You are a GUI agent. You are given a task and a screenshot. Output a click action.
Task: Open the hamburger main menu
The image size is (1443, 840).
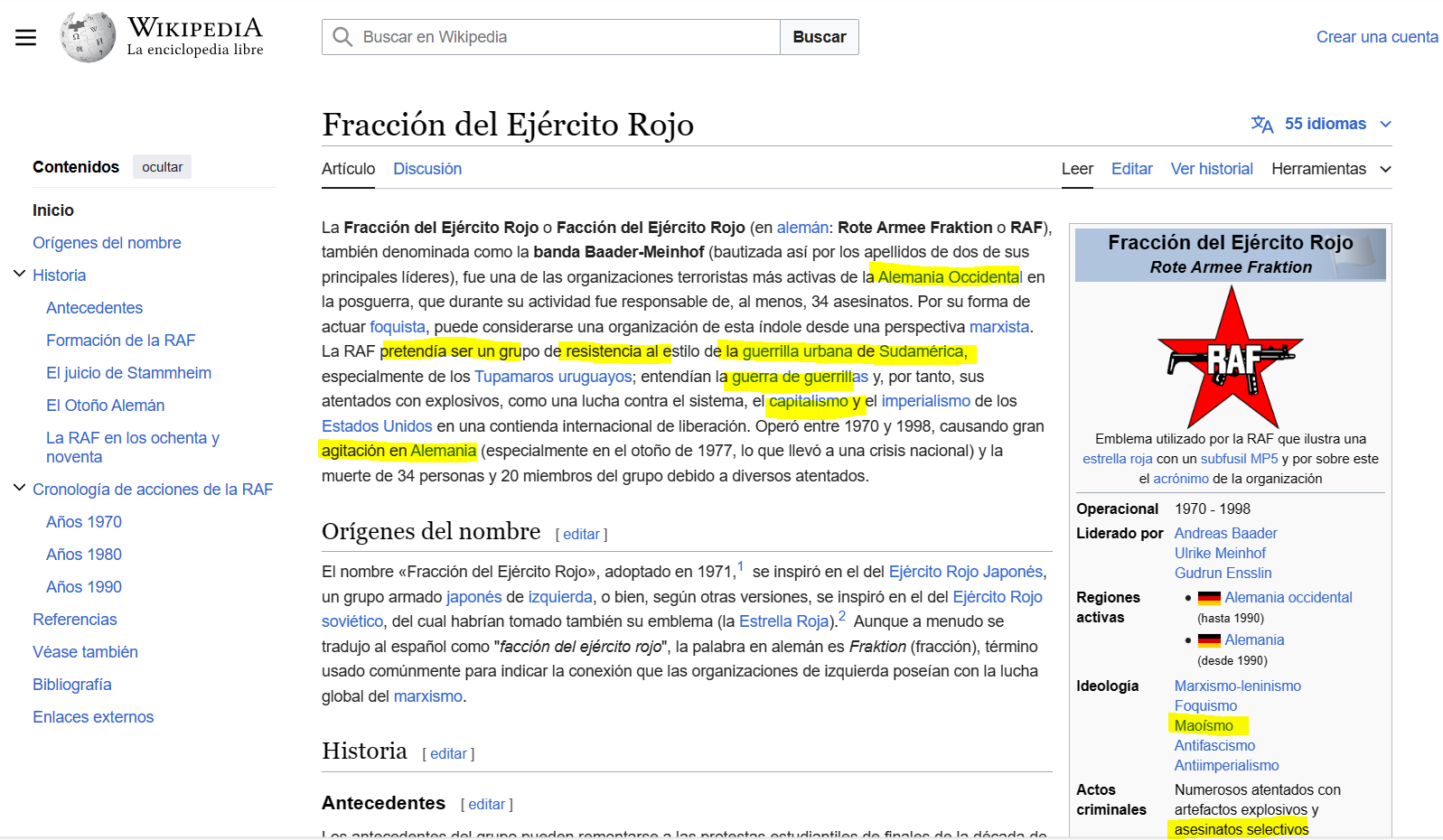[25, 37]
